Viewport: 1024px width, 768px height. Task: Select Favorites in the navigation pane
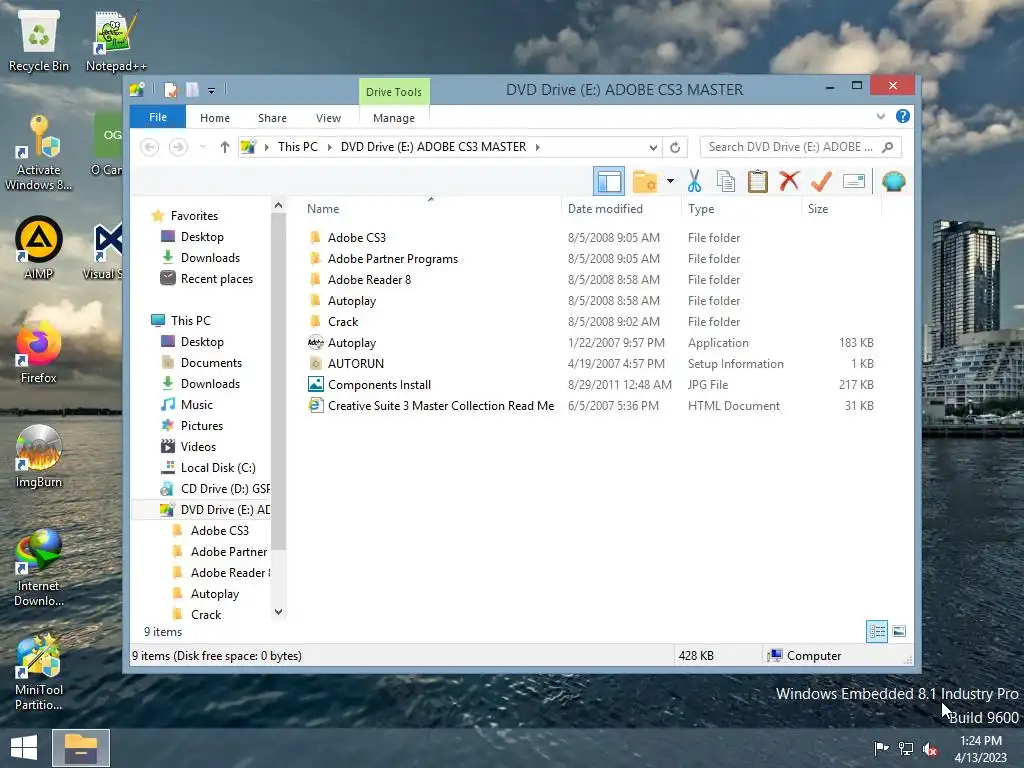click(x=194, y=216)
